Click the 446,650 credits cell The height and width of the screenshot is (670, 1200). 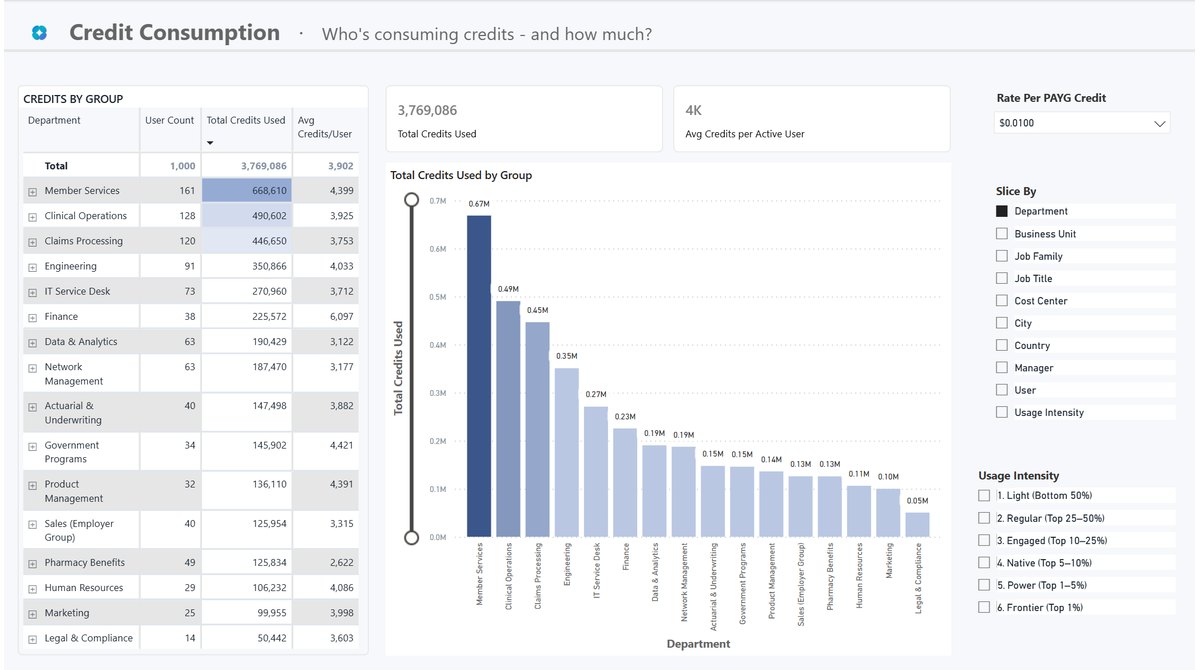click(246, 241)
